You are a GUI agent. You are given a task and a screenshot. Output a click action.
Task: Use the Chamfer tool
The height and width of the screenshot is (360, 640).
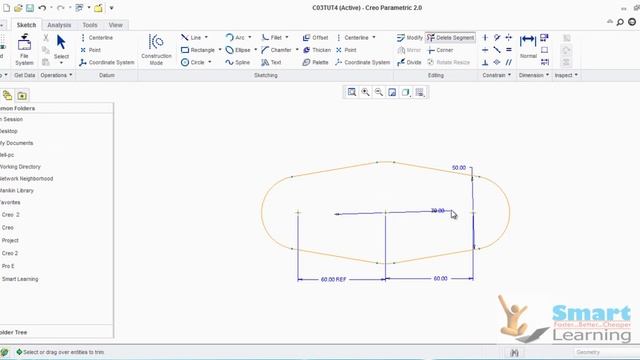click(x=276, y=50)
